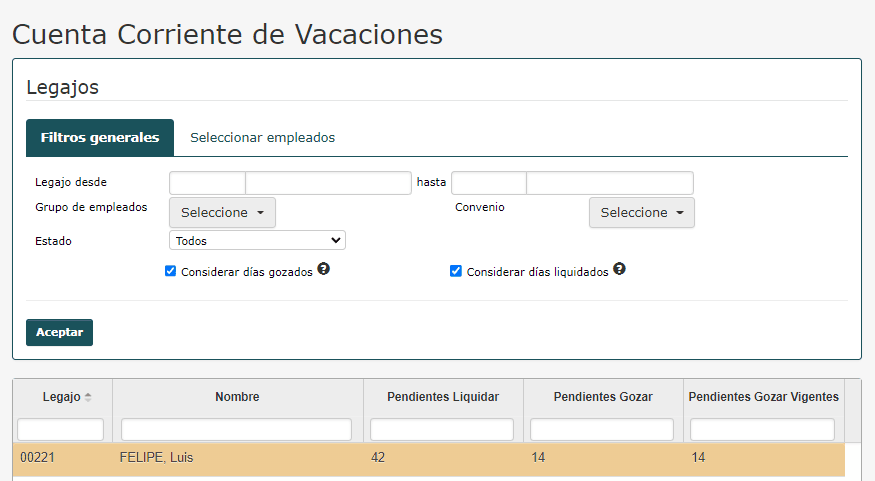Open Convenio Seleccione dropdown
Viewport: 875px width, 481px height.
pyautogui.click(x=642, y=213)
